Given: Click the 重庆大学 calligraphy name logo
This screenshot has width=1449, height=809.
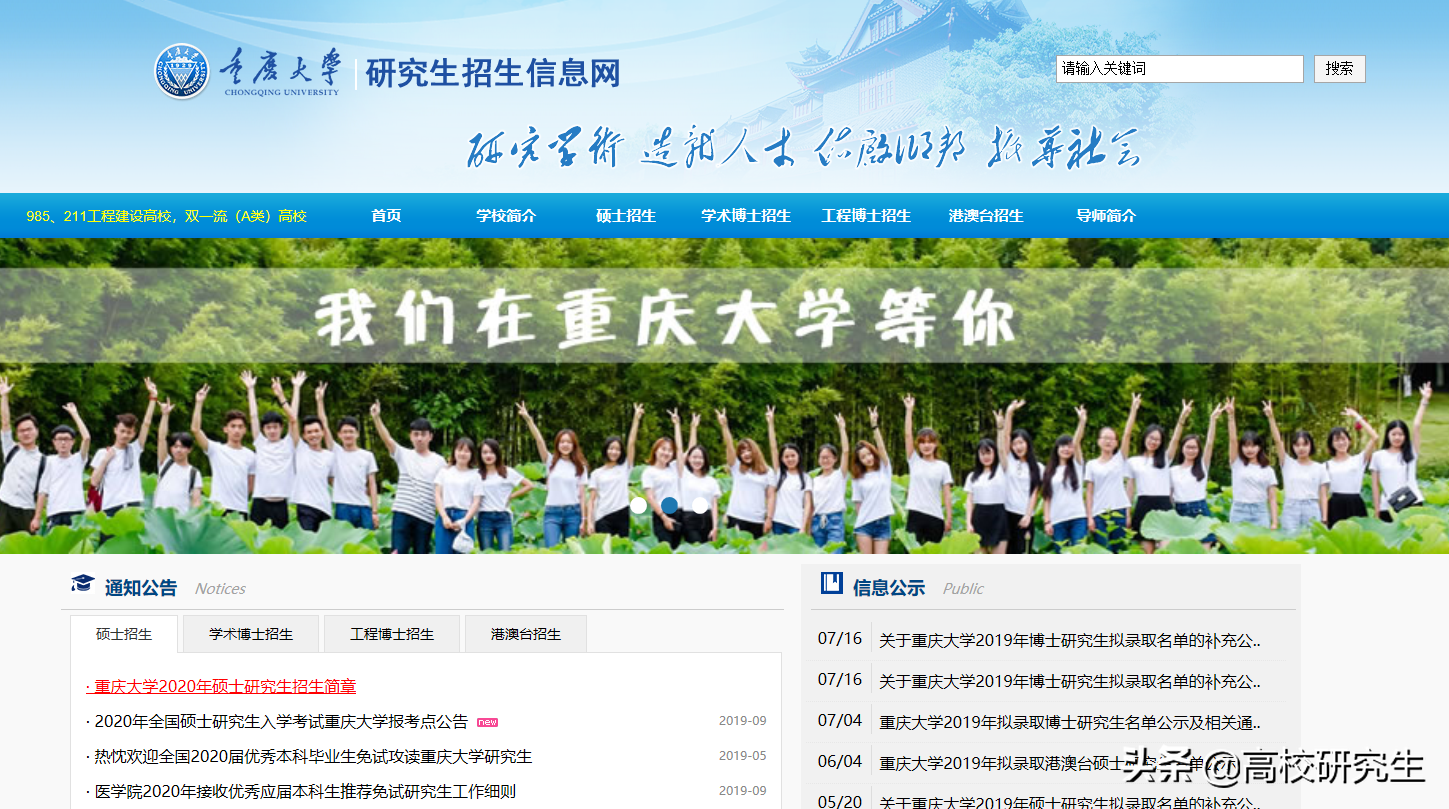Looking at the screenshot, I should (279, 72).
